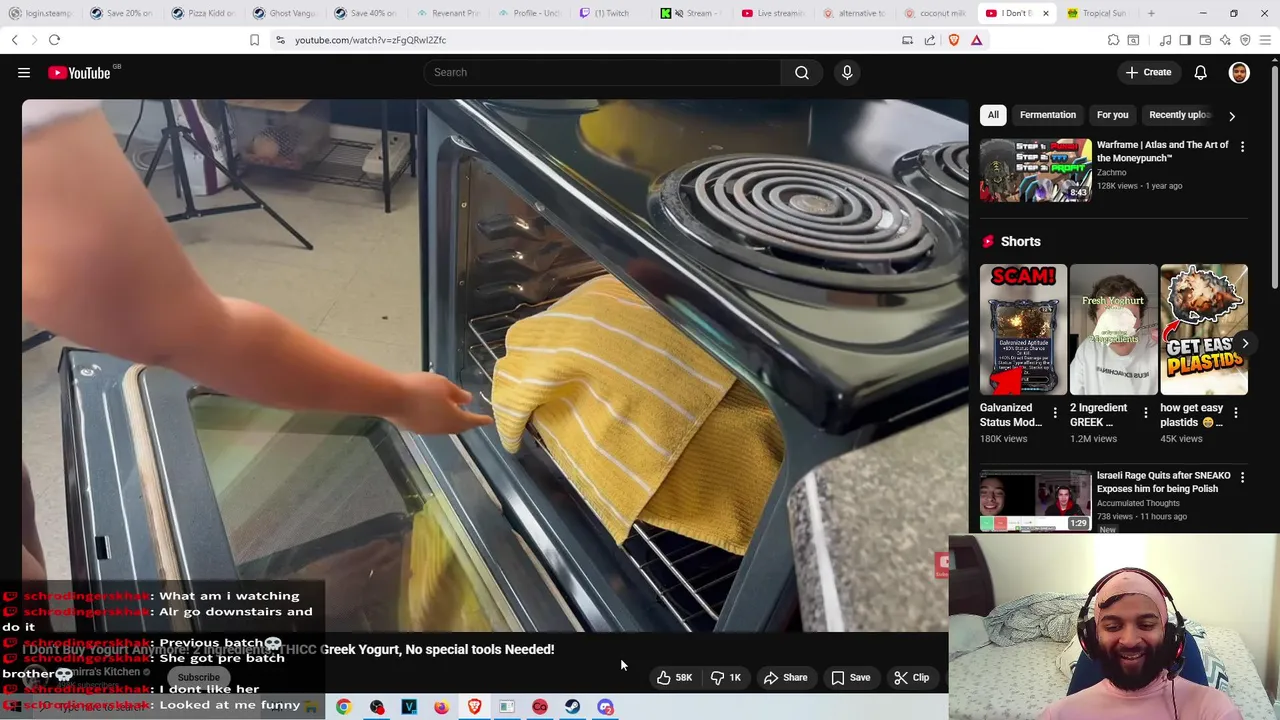Viewport: 1280px width, 720px height.
Task: Open options menu for Warframe Atlas video
Action: pyautogui.click(x=1242, y=147)
